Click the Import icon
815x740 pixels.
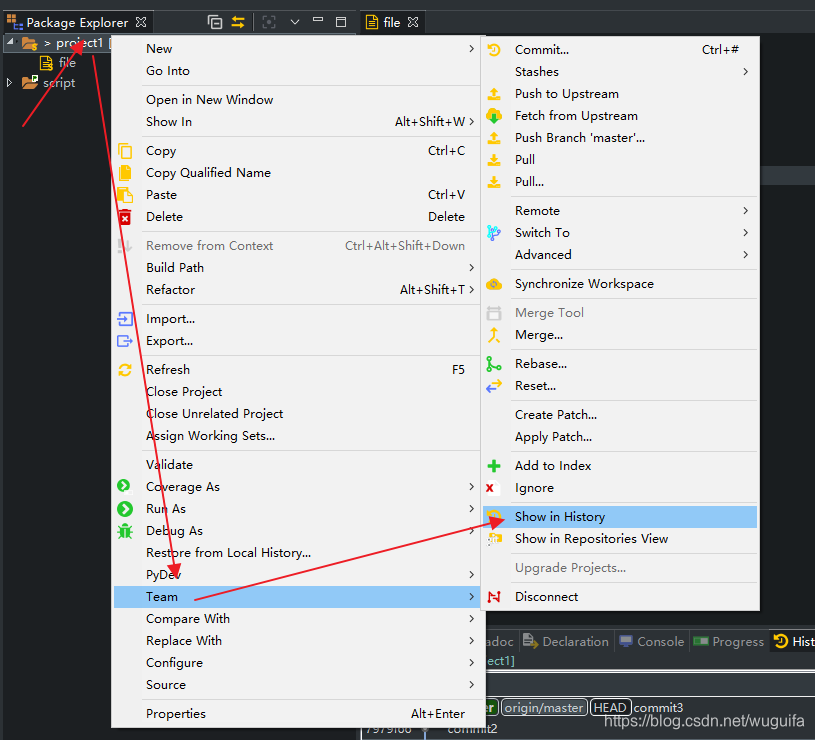tap(125, 319)
